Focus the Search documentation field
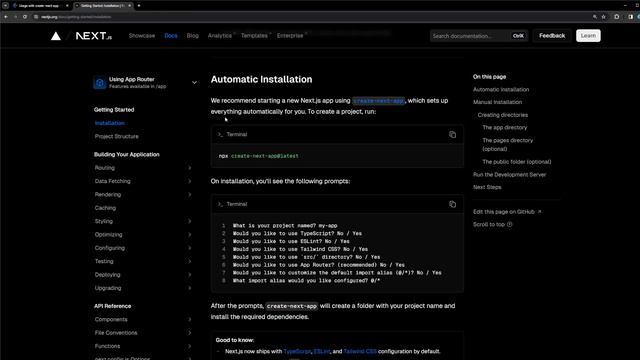Image resolution: width=640 pixels, height=360 pixels. 479,36
